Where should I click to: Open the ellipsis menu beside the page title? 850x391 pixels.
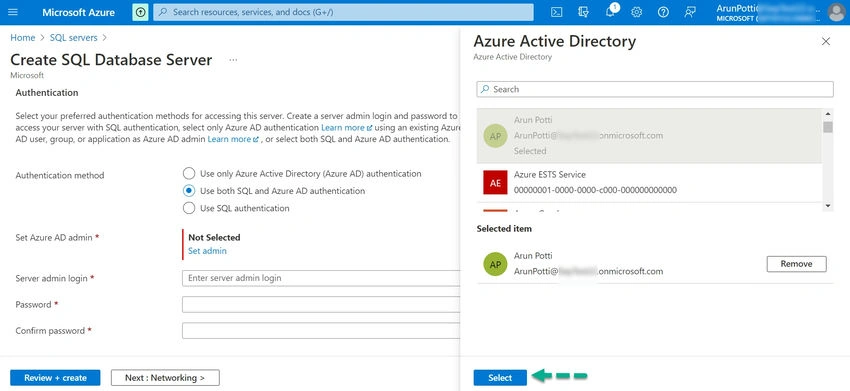click(233, 60)
